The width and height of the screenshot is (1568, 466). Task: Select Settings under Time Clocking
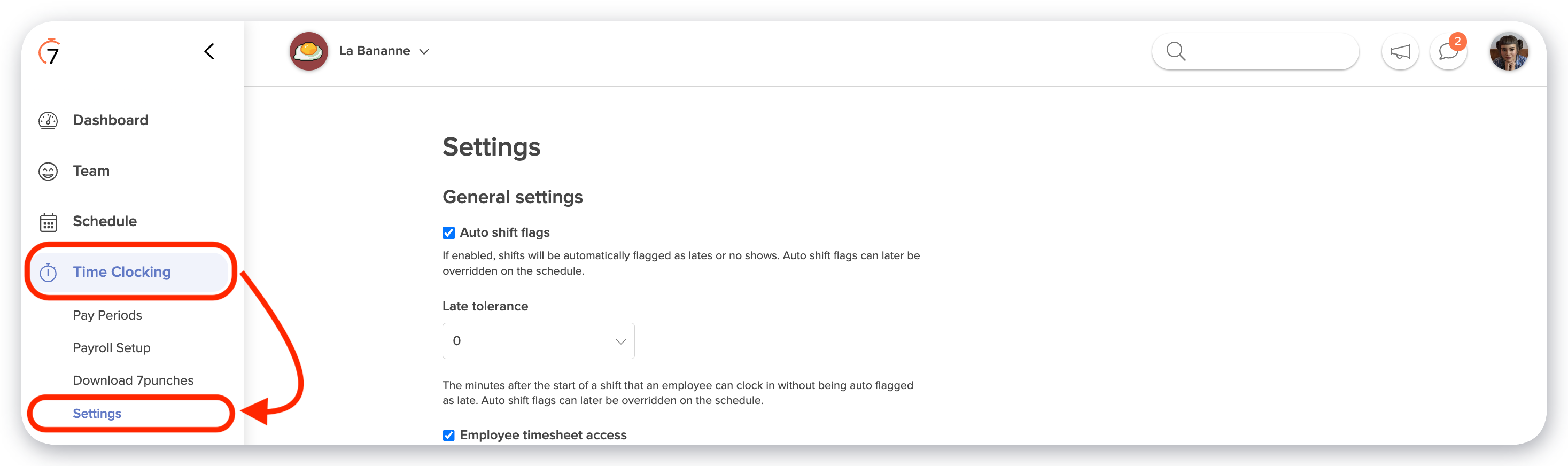pos(97,414)
